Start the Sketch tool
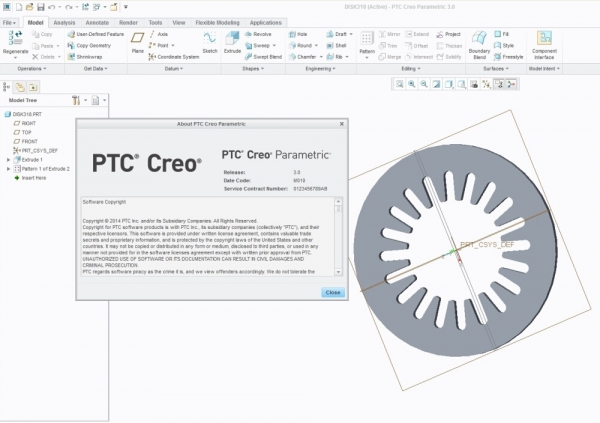The width and height of the screenshot is (600, 423). [x=210, y=42]
